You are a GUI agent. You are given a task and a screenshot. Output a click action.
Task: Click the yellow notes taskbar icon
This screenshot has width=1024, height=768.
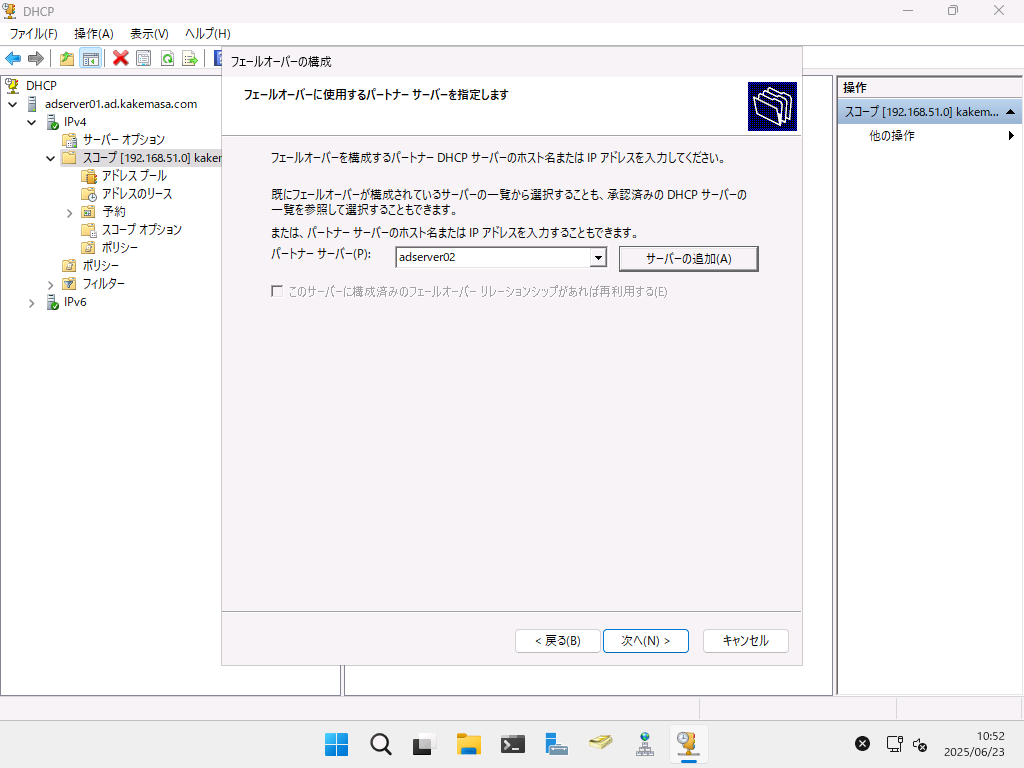point(601,744)
